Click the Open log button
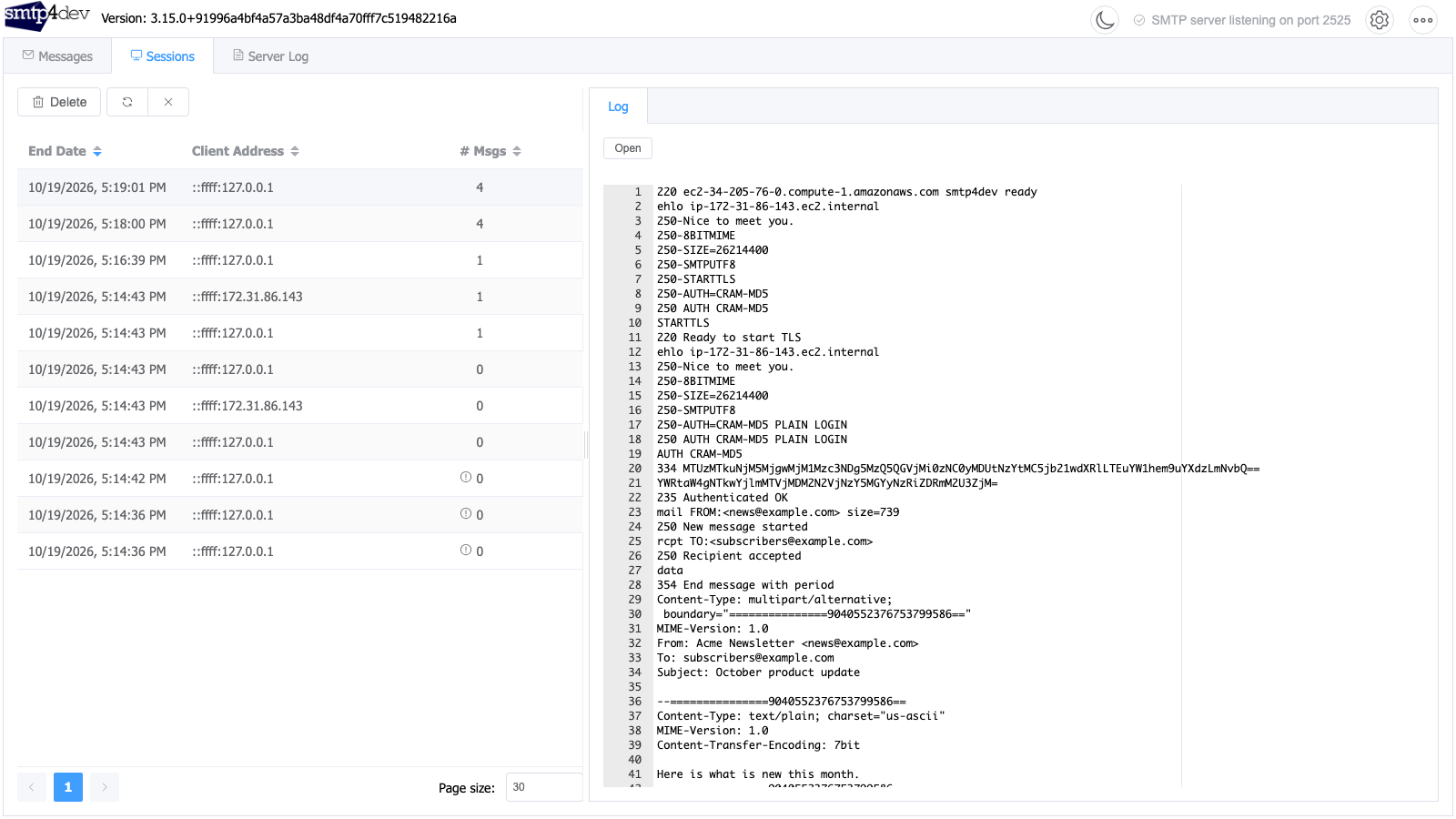The width and height of the screenshot is (1456, 819). (x=628, y=148)
